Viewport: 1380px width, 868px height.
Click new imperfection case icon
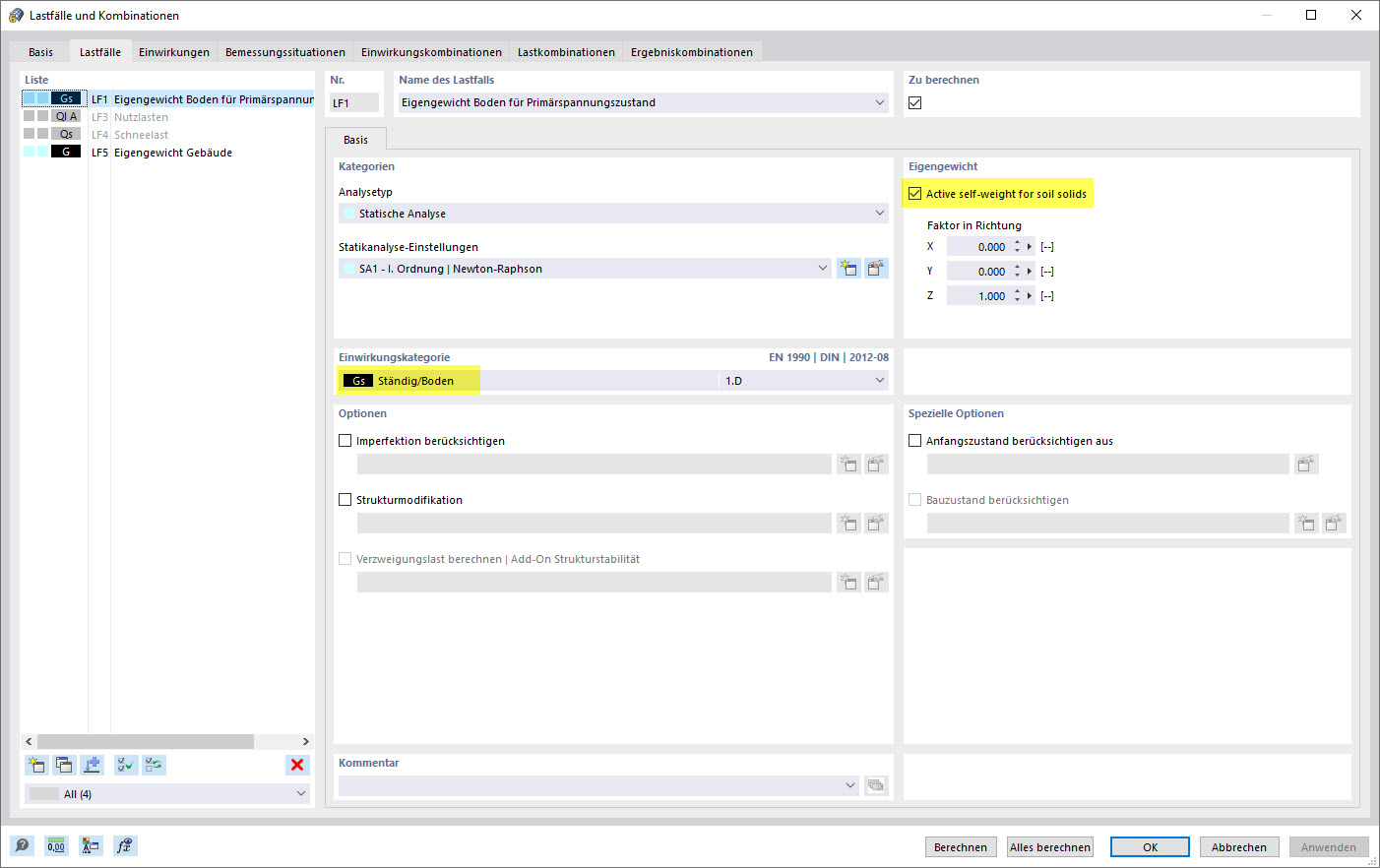coord(848,465)
